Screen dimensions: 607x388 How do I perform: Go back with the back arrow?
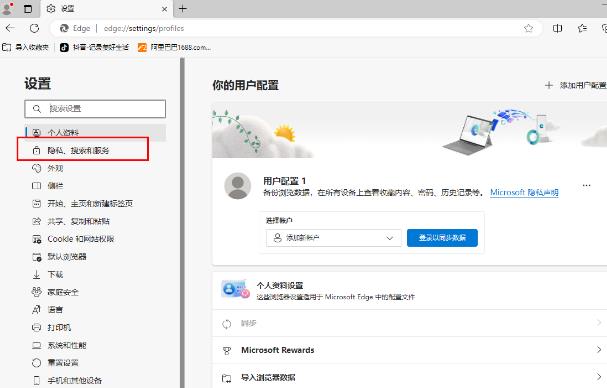tap(10, 28)
